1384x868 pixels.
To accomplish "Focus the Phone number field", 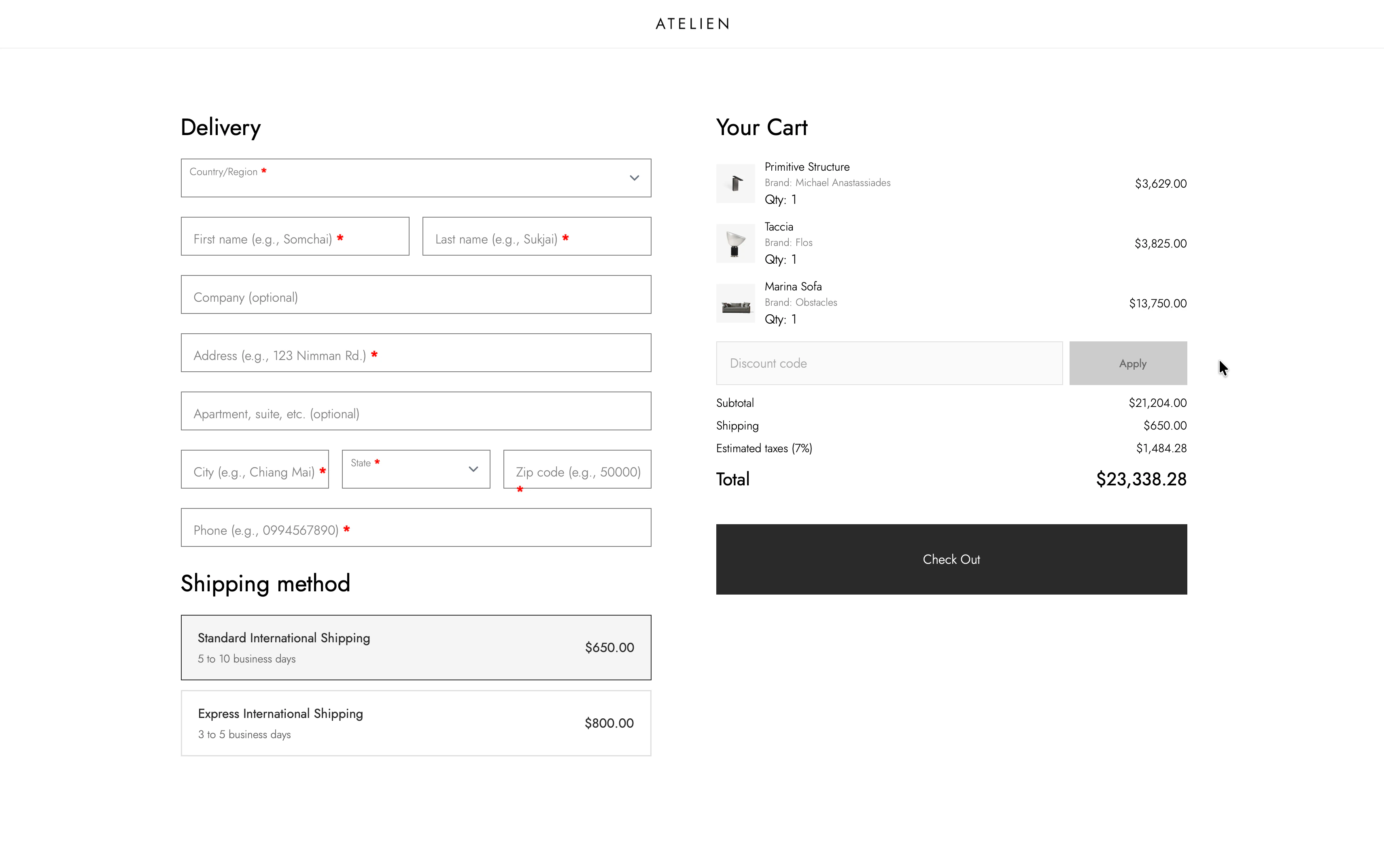I will (416, 527).
